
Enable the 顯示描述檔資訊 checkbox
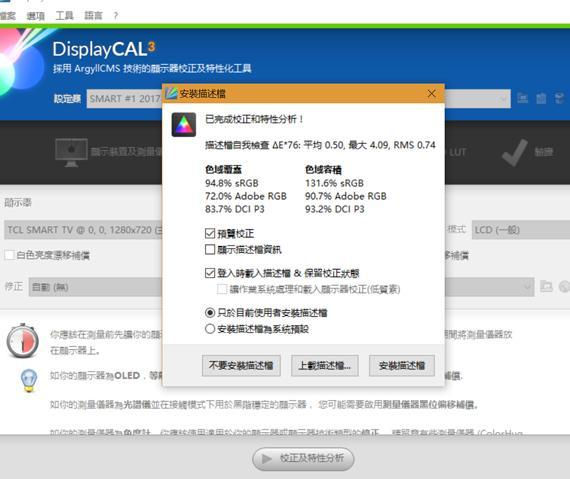pyautogui.click(x=210, y=249)
